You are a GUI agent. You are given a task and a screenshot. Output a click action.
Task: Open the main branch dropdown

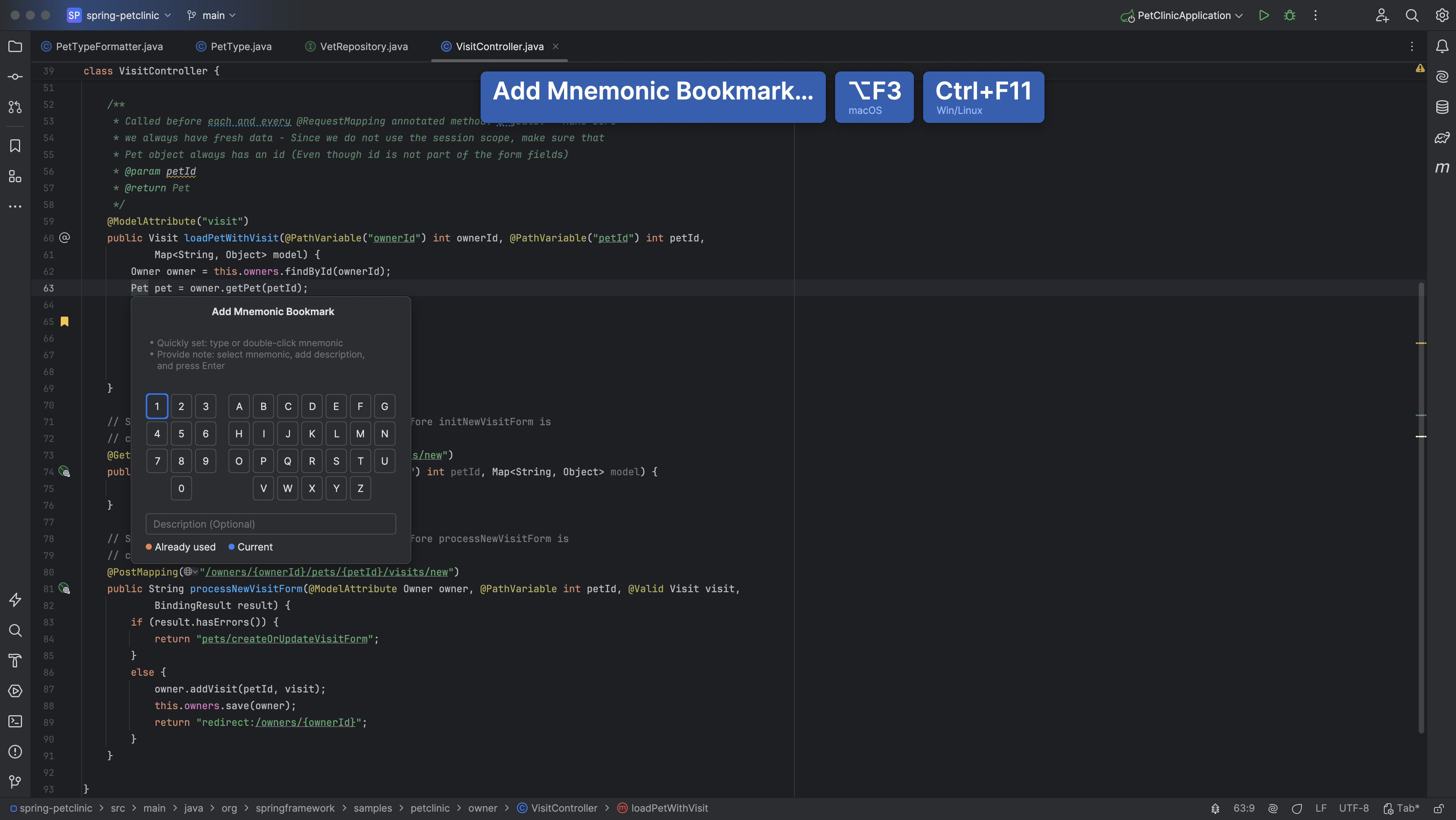pyautogui.click(x=211, y=15)
